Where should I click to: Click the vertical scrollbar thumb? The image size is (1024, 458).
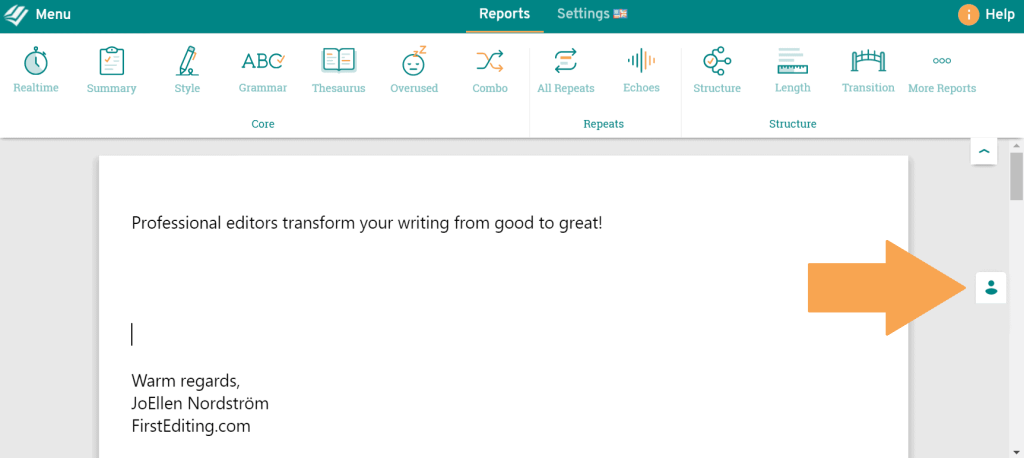click(x=1016, y=176)
